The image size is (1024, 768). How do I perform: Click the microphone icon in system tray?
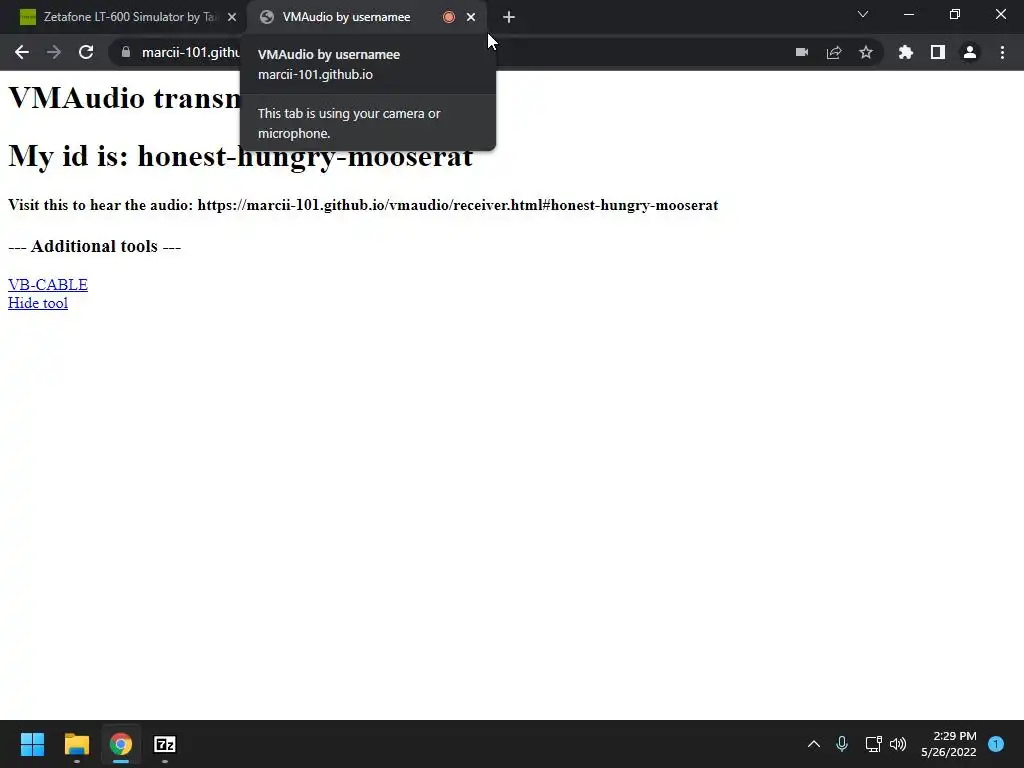point(842,744)
